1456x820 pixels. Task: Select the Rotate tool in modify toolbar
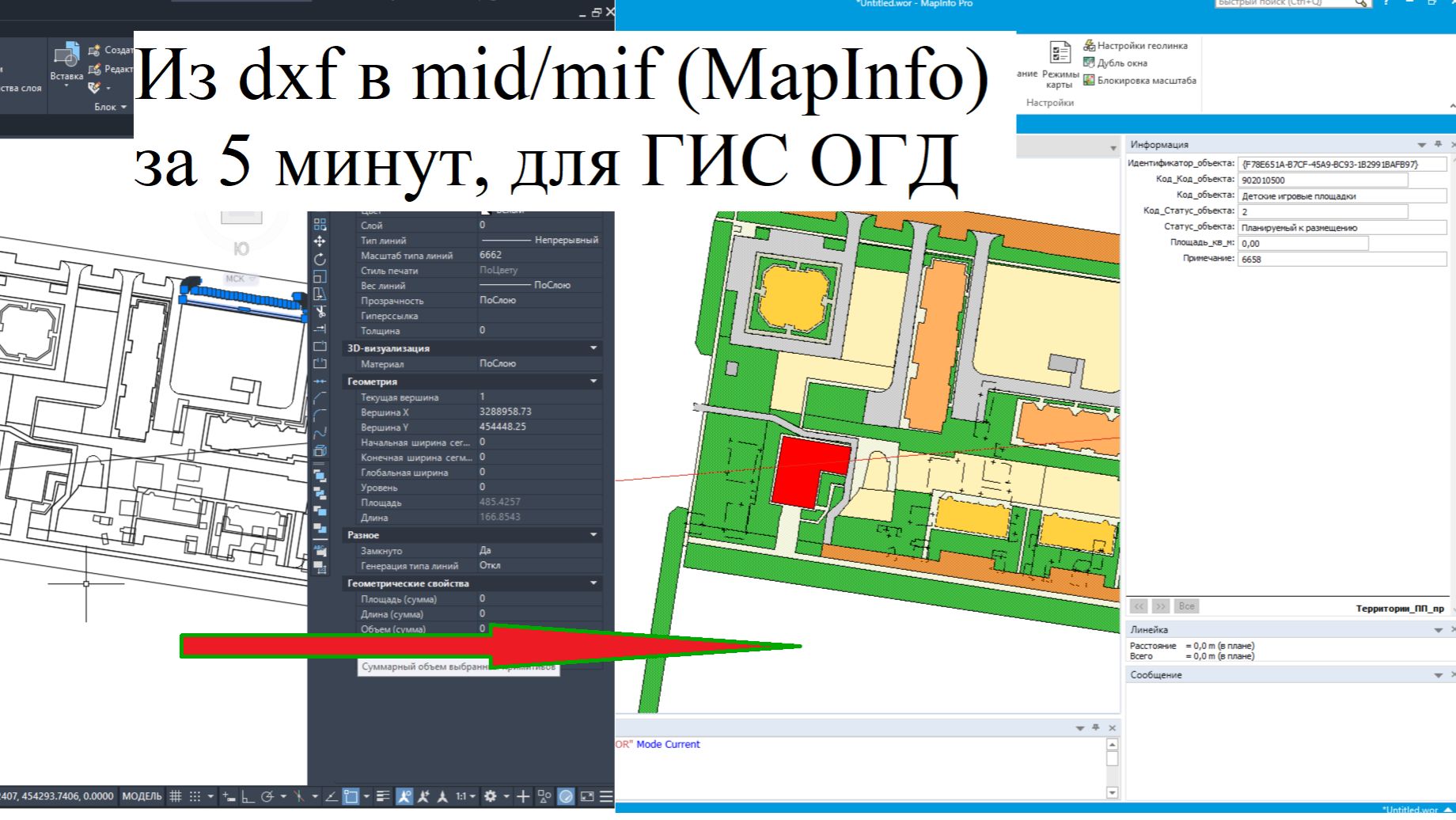[320, 259]
